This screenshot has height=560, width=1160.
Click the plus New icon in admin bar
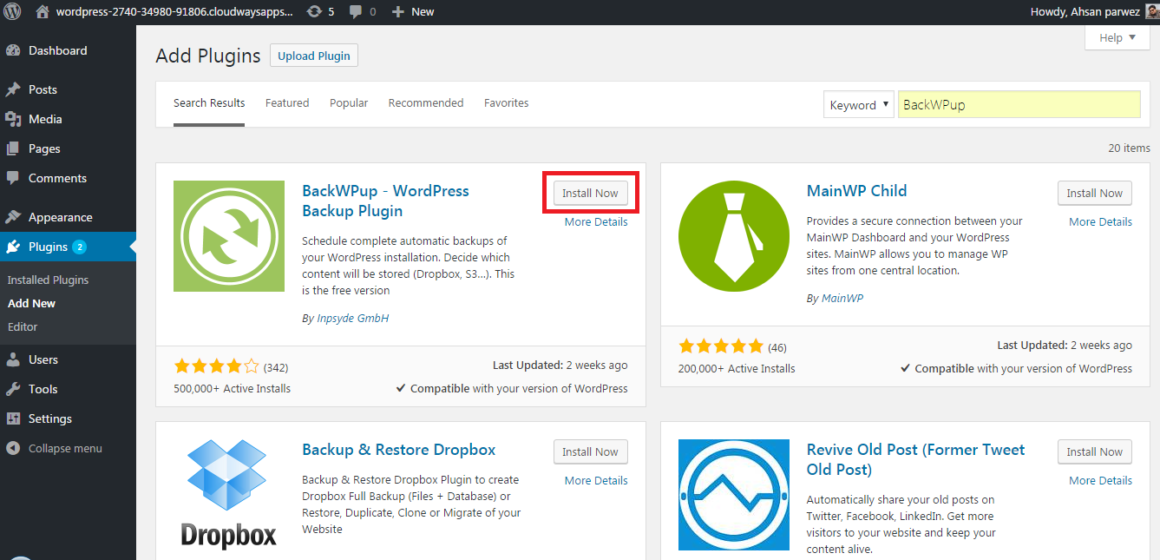397,12
